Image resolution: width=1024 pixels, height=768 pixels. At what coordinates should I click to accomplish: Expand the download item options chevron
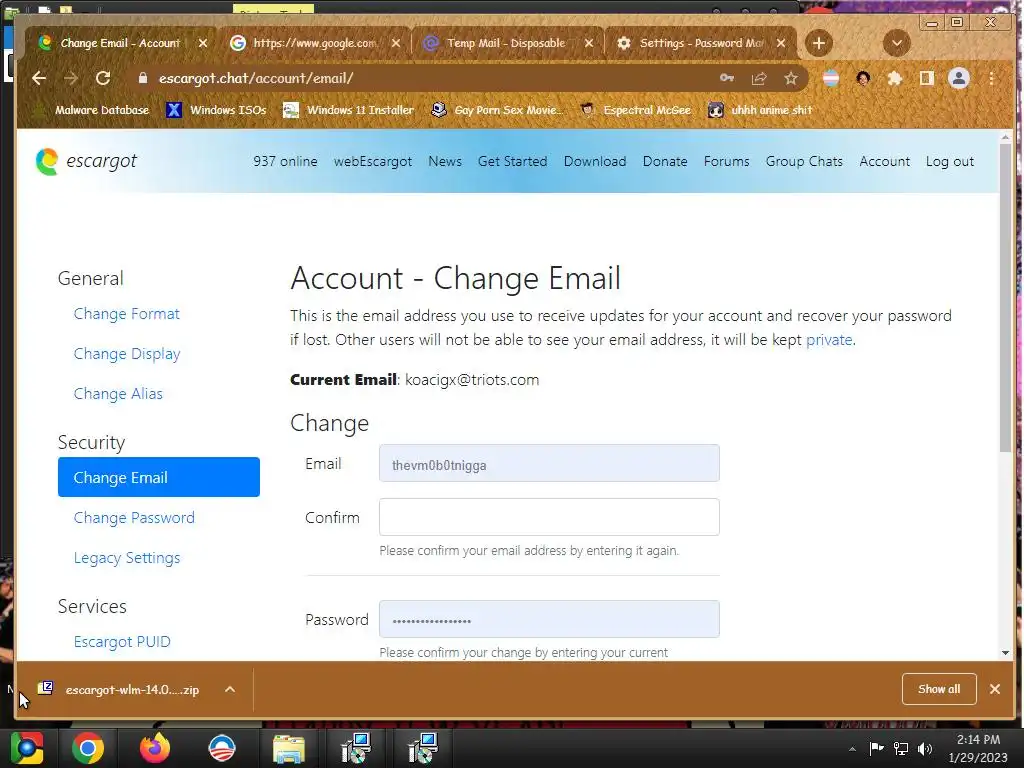tap(230, 690)
